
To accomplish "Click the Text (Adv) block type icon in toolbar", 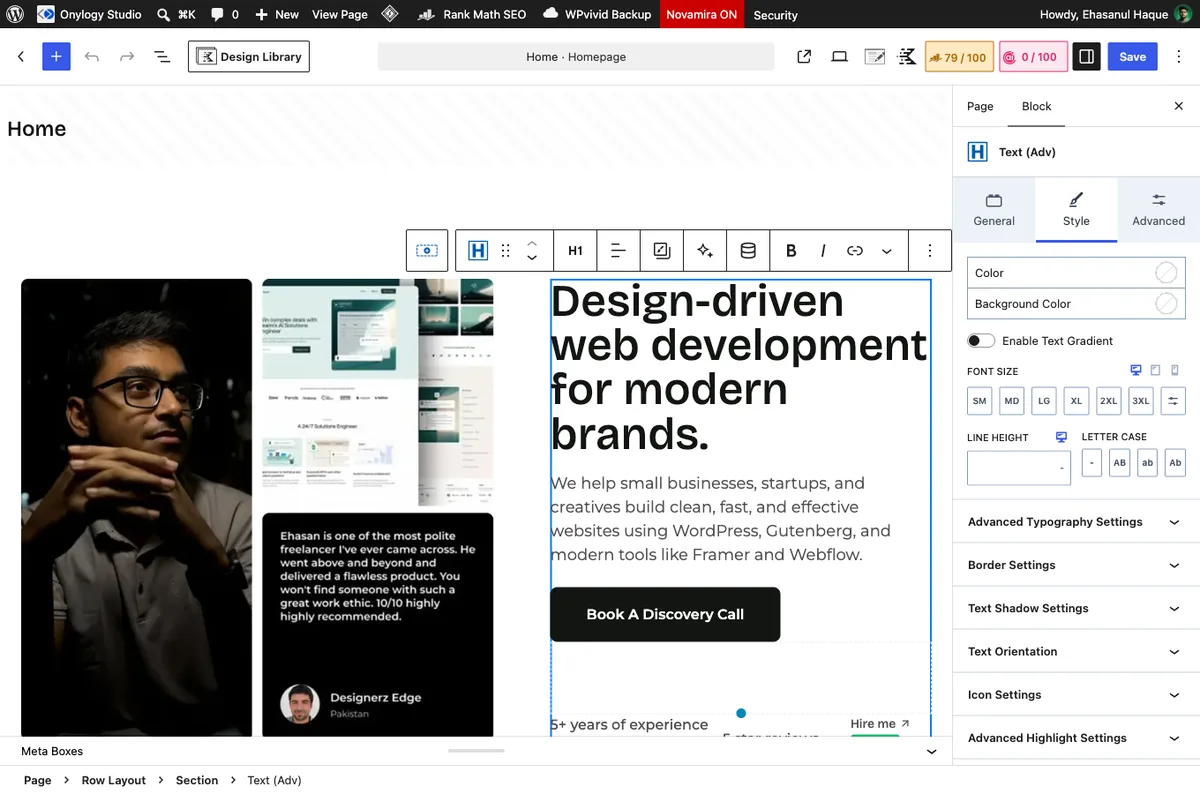I will coord(478,251).
